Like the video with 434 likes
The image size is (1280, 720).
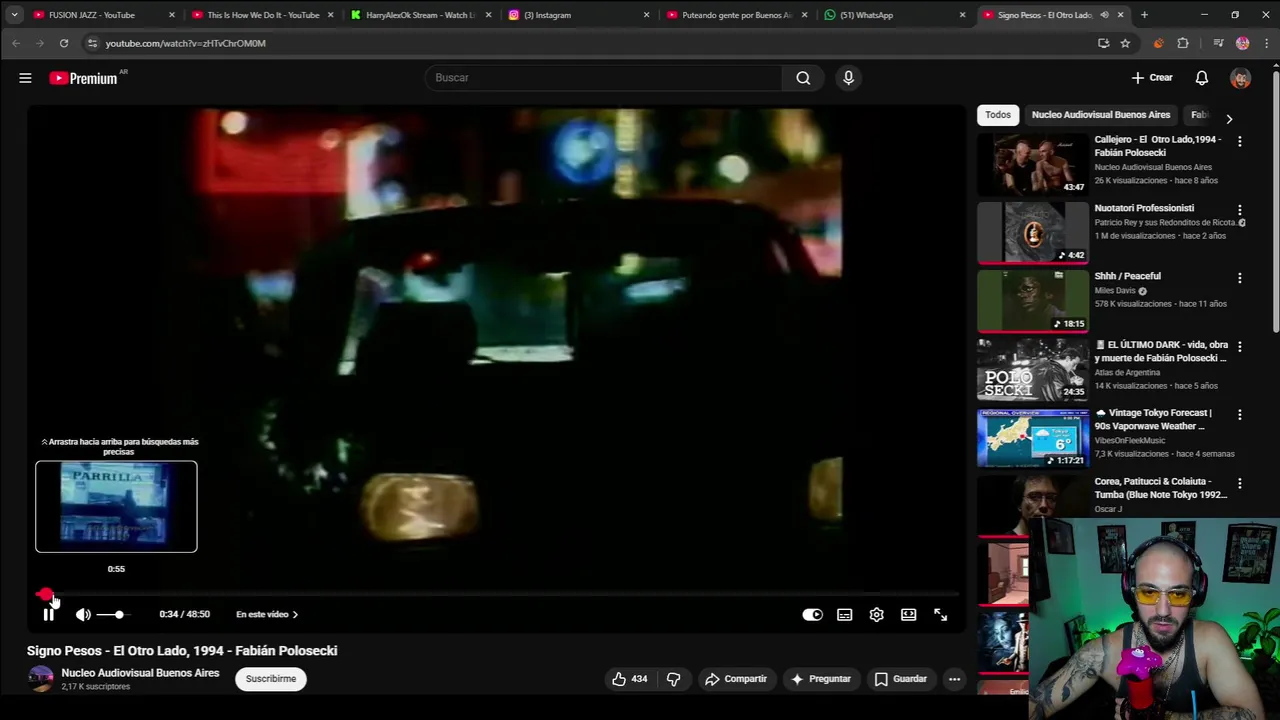630,679
